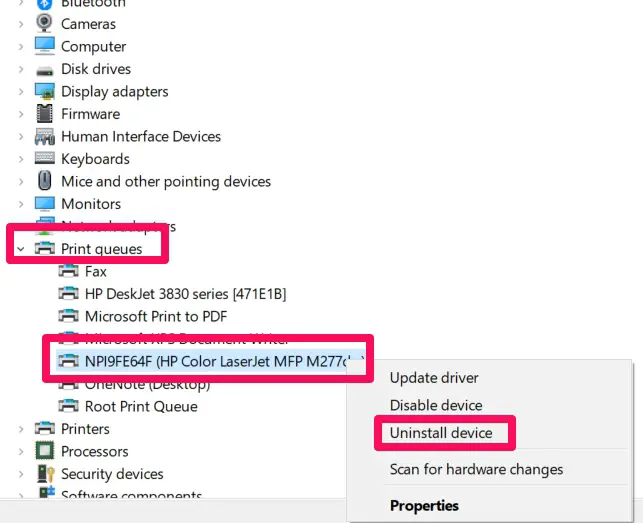Image resolution: width=643 pixels, height=523 pixels.
Task: Expand the Printers category
Action: [21, 429]
